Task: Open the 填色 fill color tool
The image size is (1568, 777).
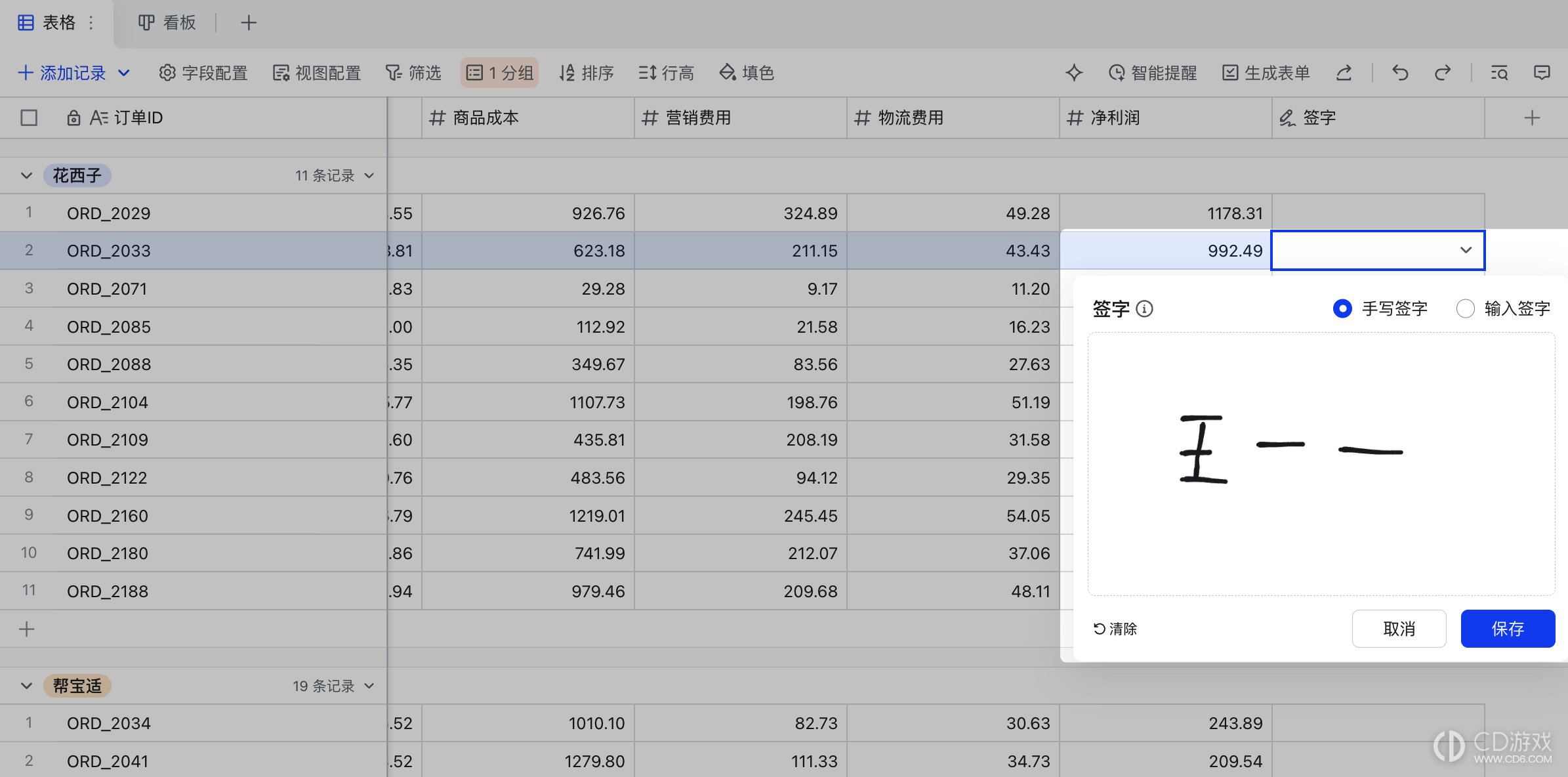Action: pyautogui.click(x=747, y=73)
